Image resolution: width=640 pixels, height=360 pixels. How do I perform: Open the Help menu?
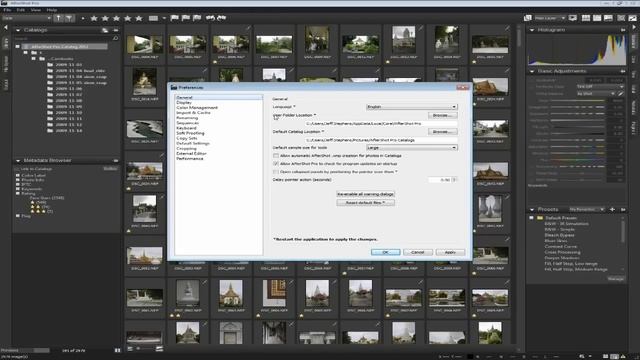[x=52, y=10]
